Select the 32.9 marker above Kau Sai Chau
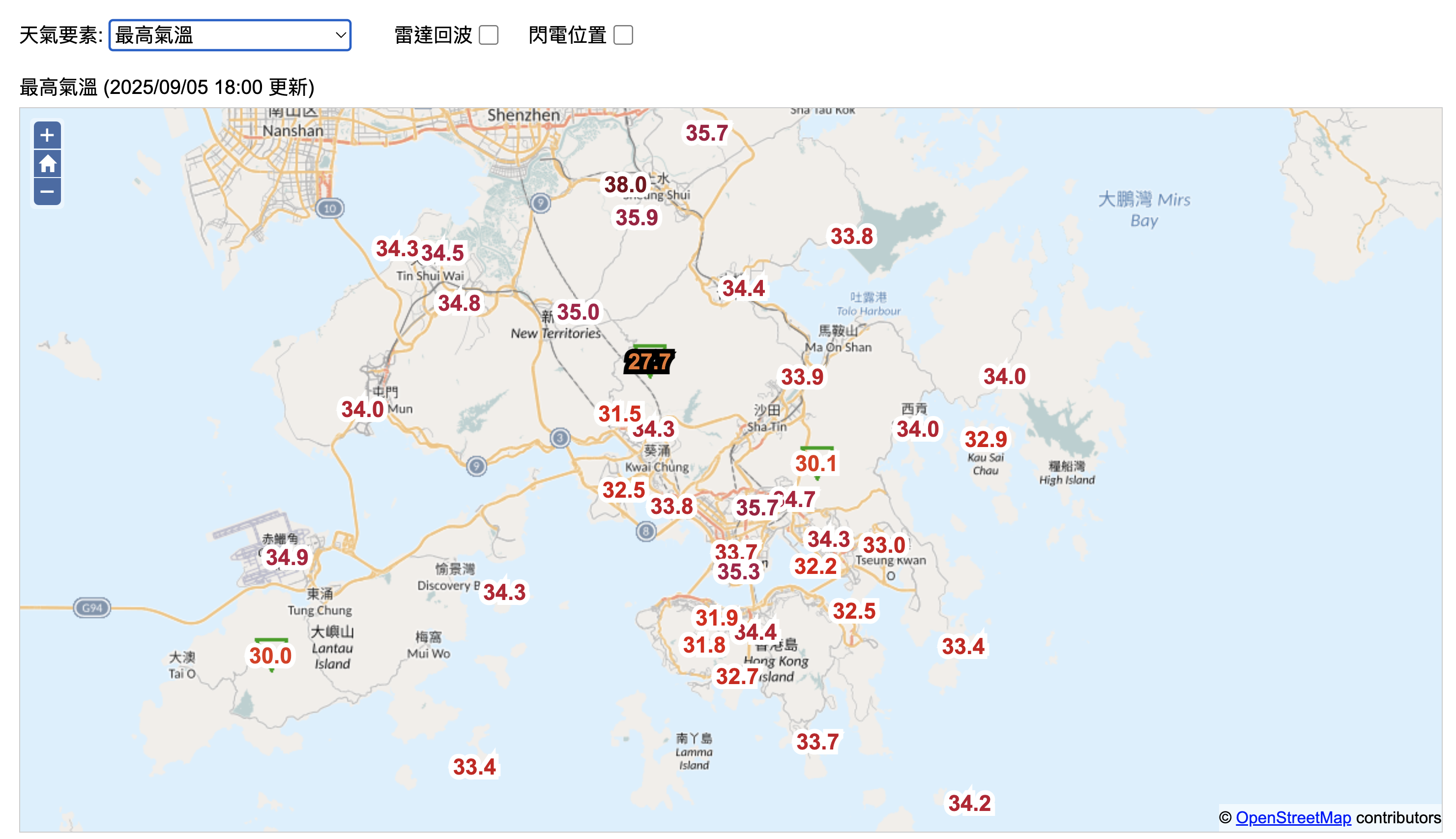 tap(986, 440)
